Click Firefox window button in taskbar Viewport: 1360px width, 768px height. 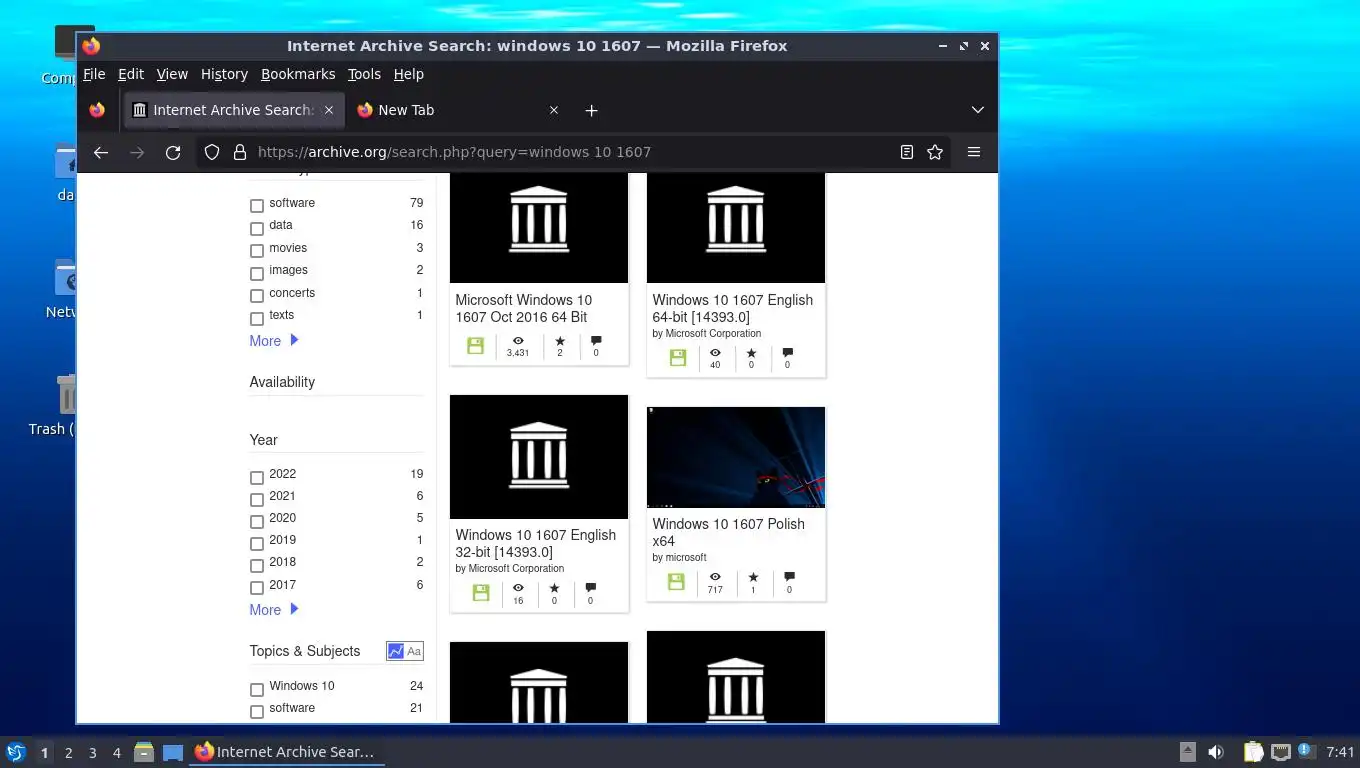(x=286, y=752)
